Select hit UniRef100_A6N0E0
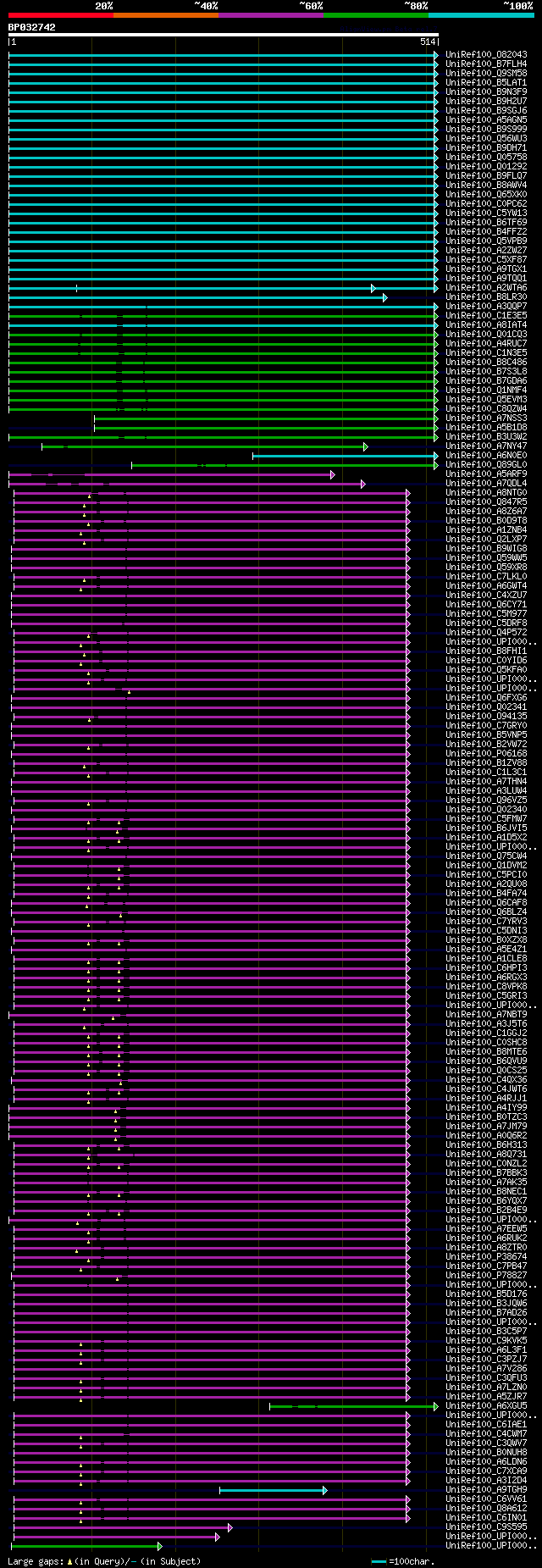This screenshot has width=542, height=1568. (486, 455)
